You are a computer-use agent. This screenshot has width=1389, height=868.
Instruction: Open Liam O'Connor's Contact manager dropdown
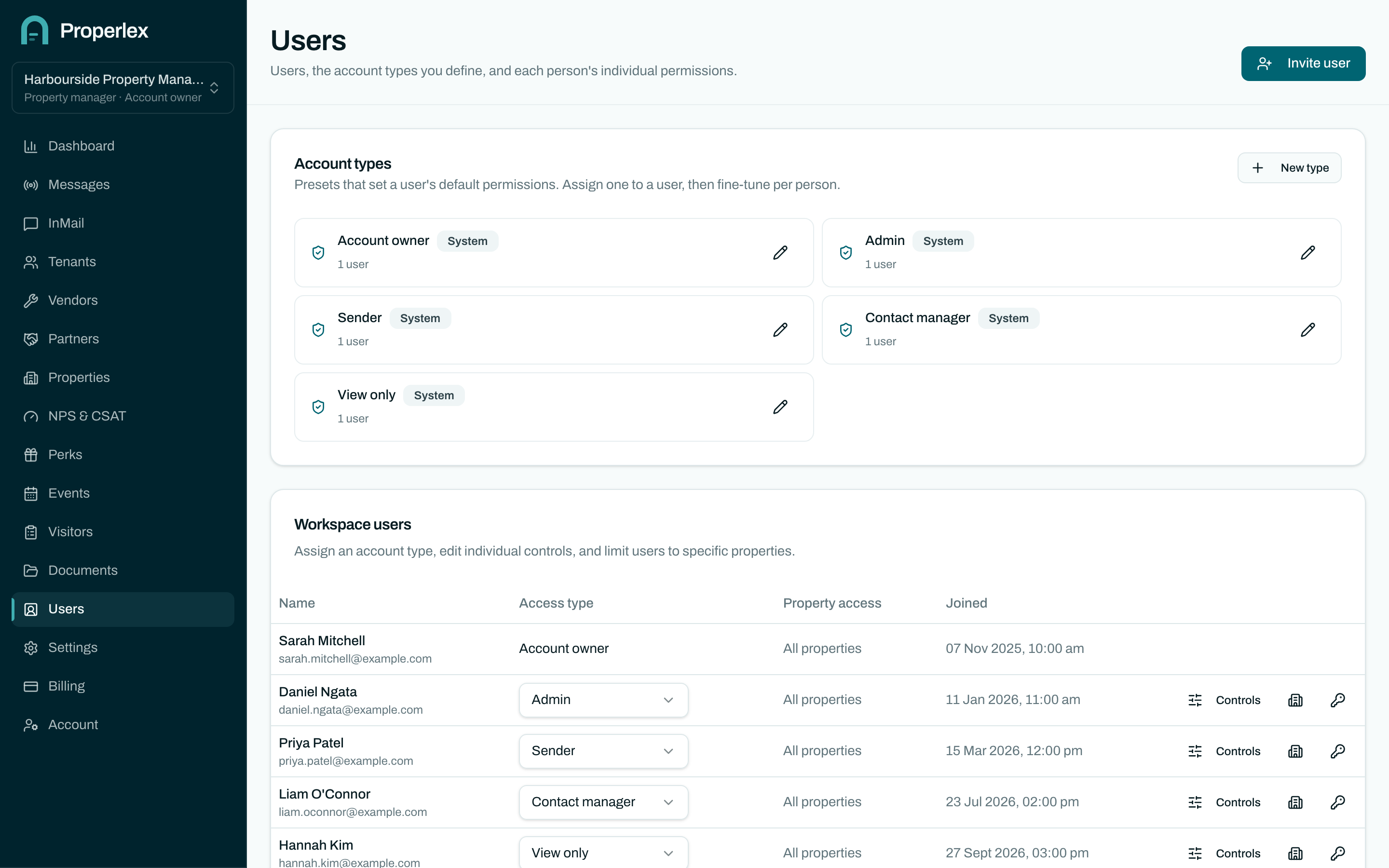603,802
